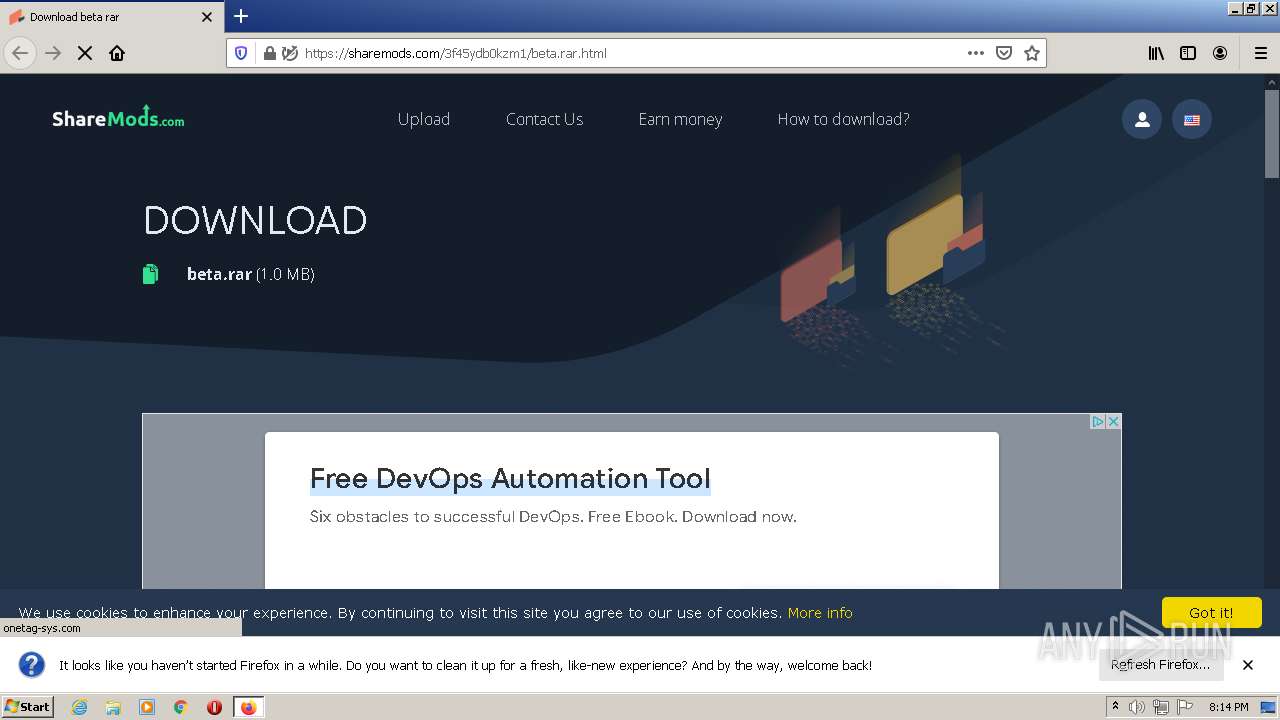Open the Free DevOps Automation Tool ad
Image resolution: width=1280 pixels, height=720 pixels.
510,478
